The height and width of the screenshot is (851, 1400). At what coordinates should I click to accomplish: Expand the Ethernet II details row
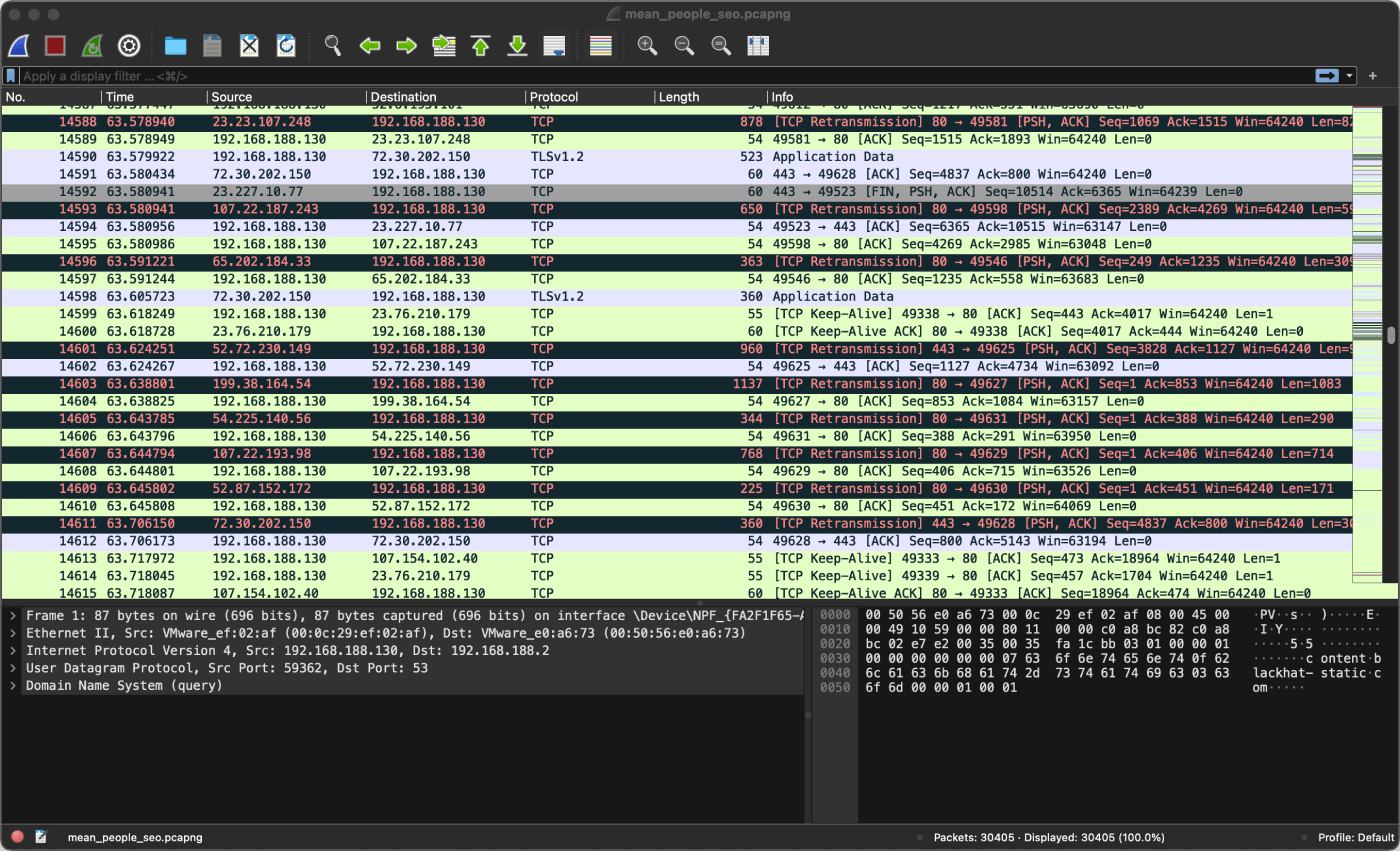(x=12, y=633)
